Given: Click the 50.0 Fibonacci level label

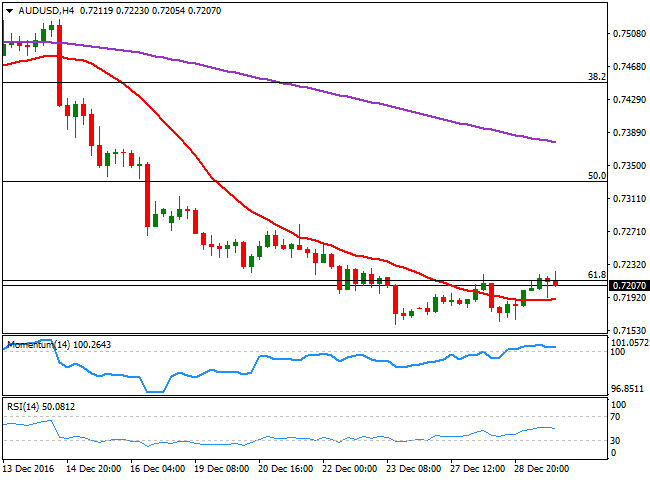Looking at the screenshot, I should (597, 176).
